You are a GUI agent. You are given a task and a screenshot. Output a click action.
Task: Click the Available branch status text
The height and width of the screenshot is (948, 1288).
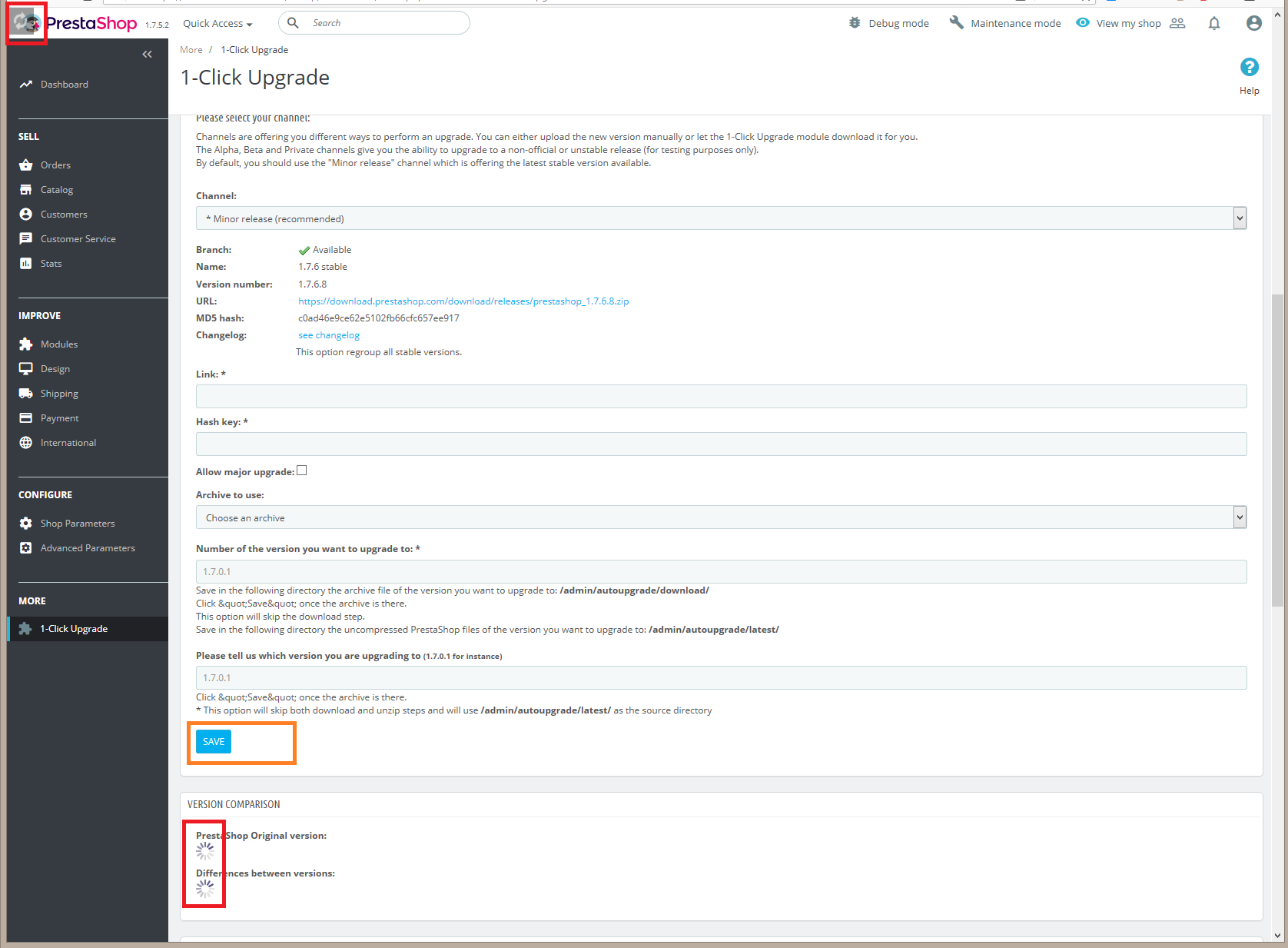click(x=332, y=250)
